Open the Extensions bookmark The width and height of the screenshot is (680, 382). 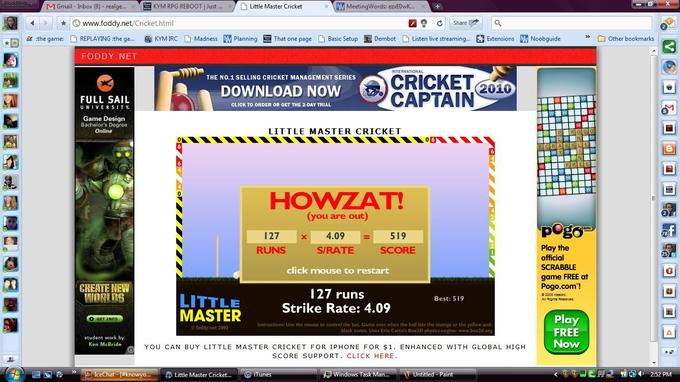click(x=495, y=39)
